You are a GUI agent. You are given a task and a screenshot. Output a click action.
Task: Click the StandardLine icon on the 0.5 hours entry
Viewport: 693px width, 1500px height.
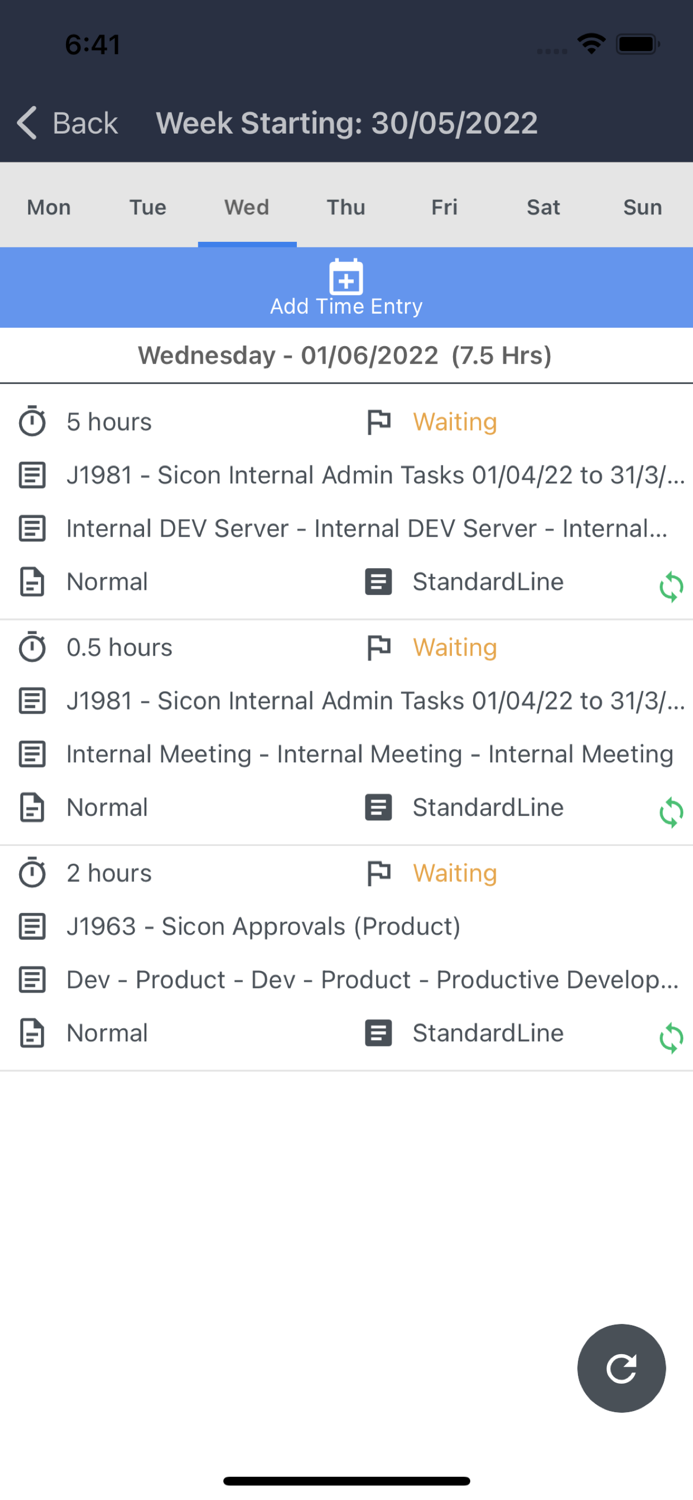(379, 807)
